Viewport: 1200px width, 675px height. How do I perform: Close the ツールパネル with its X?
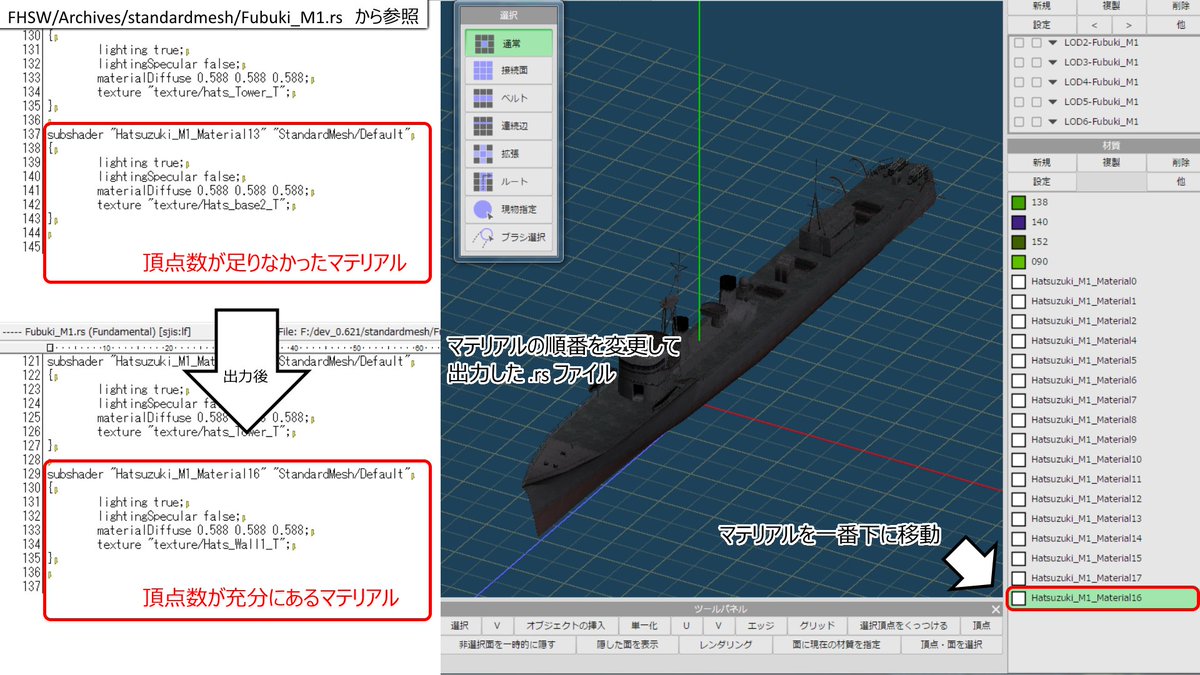pos(995,609)
